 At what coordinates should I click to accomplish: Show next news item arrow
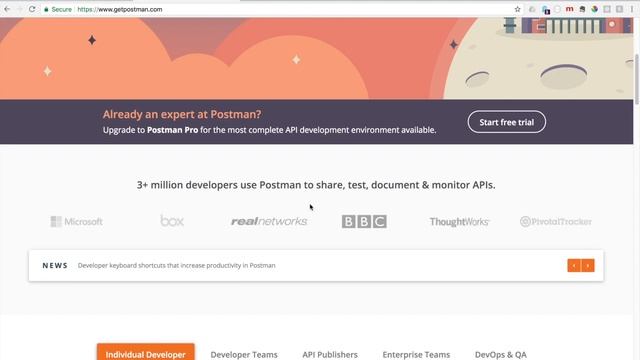click(x=588, y=266)
